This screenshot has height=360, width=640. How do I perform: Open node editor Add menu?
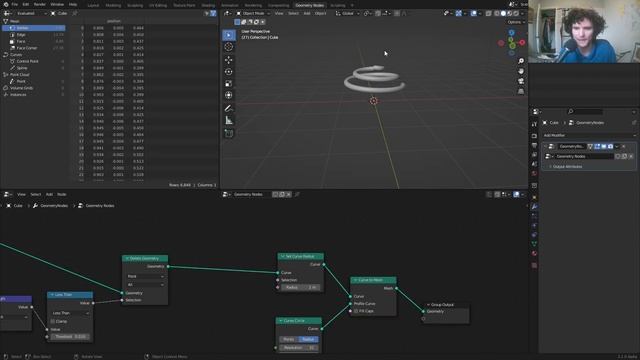point(49,194)
